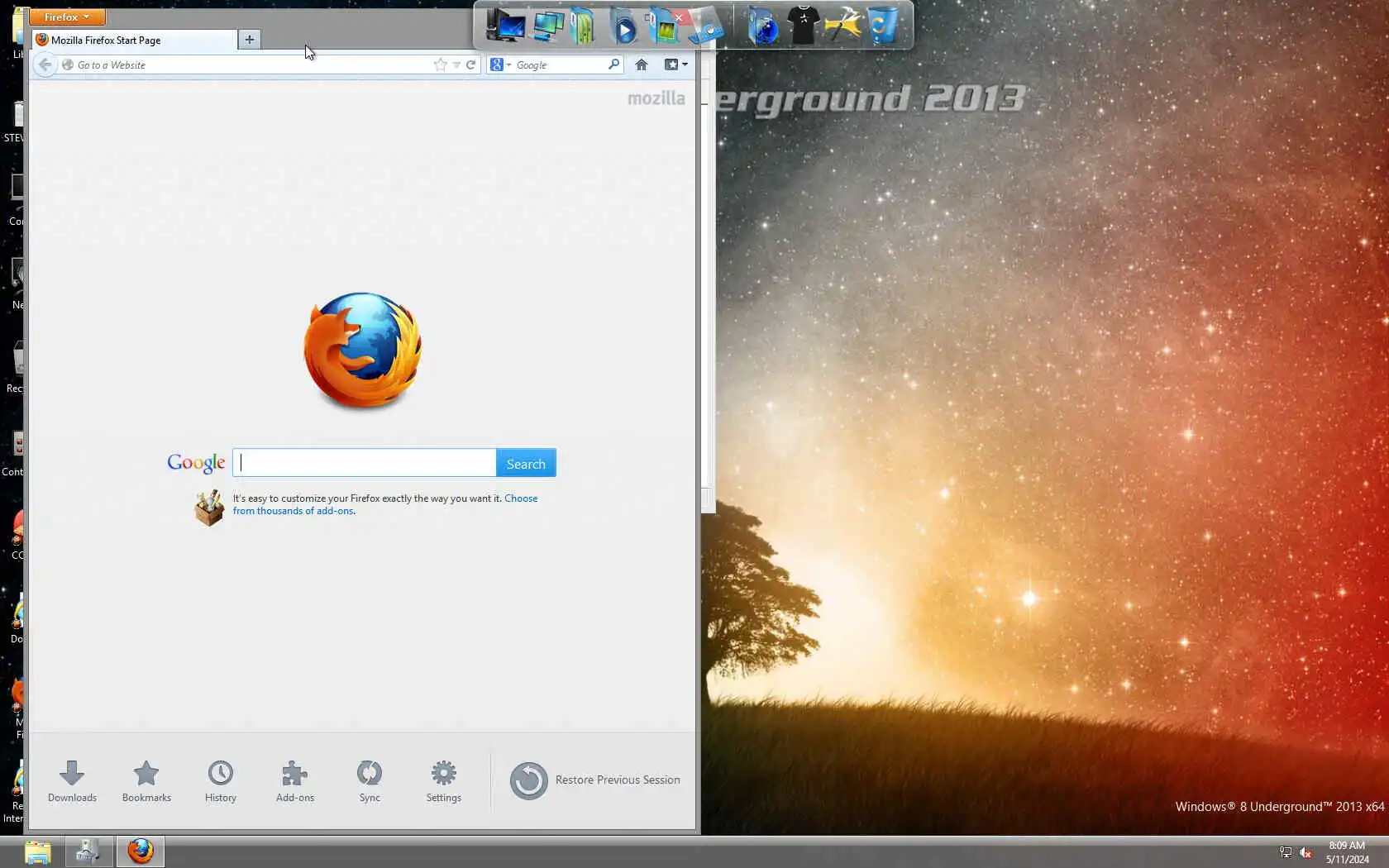This screenshot has width=1389, height=868.
Task: Click the Firefox taskbar button
Action: [141, 851]
